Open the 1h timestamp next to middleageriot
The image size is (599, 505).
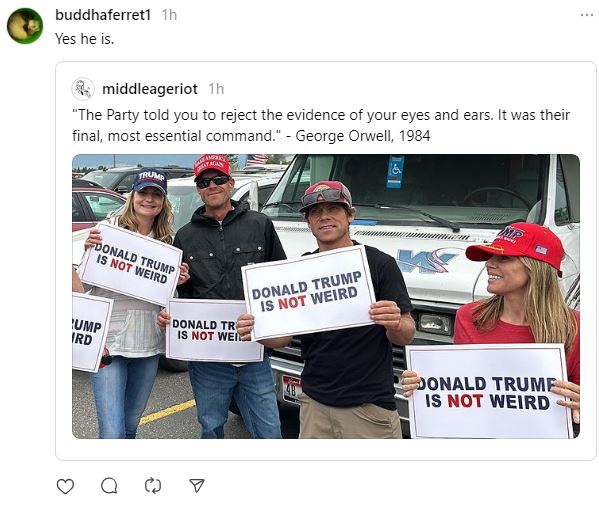216,89
